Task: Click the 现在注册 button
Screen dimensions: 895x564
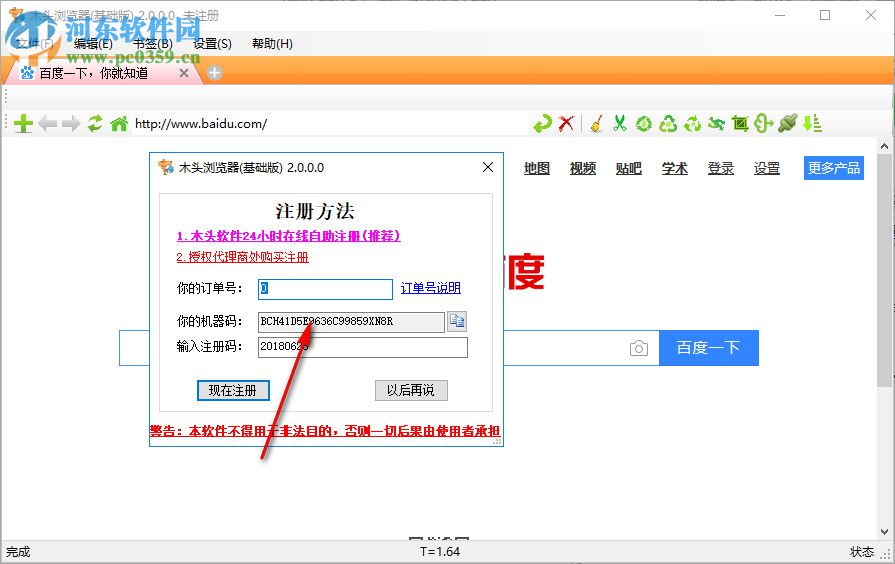Action: point(233,390)
